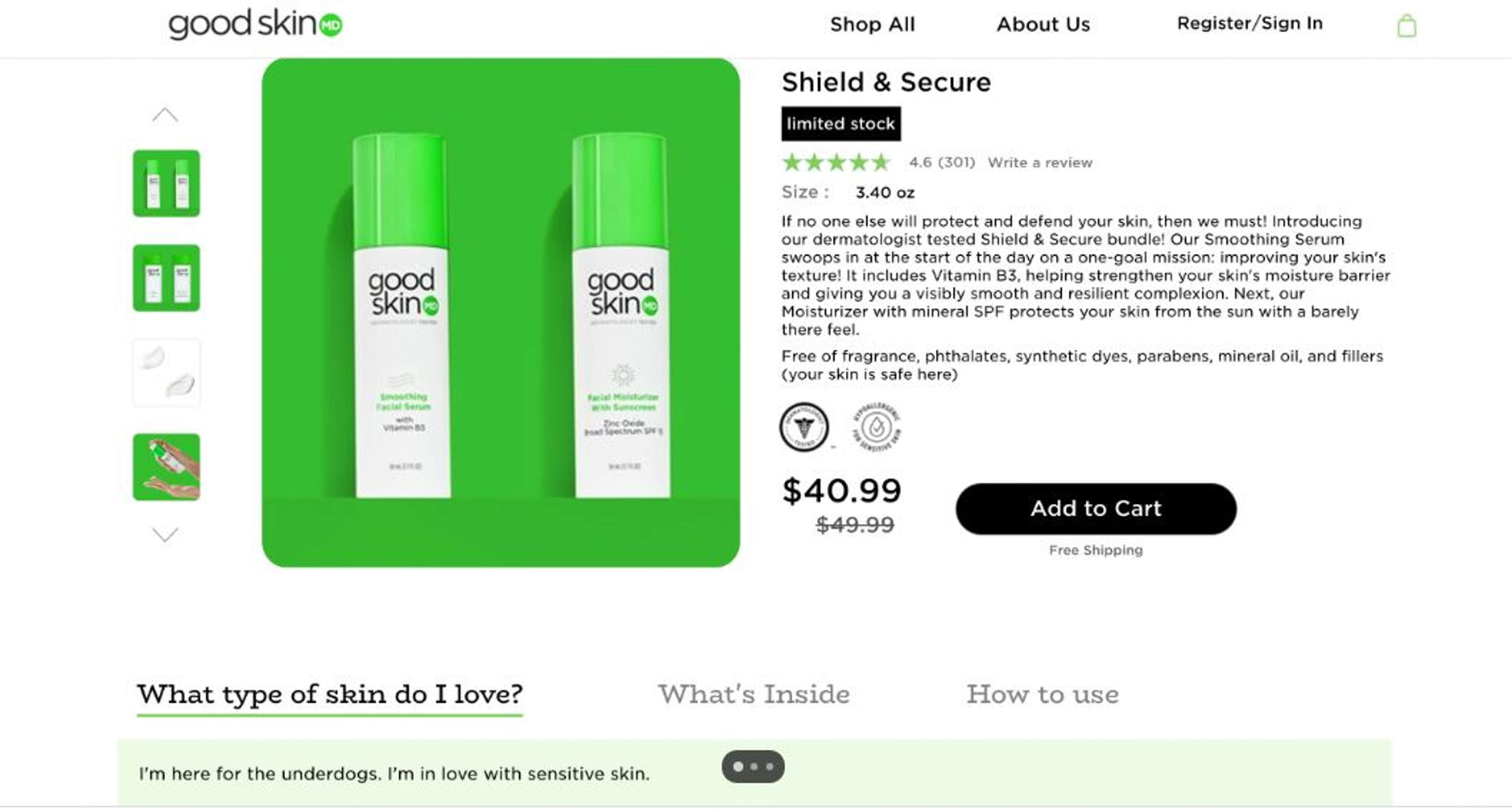Select the 3.40 oz size option
Image resolution: width=1512 pixels, height=810 pixels.
click(x=884, y=192)
